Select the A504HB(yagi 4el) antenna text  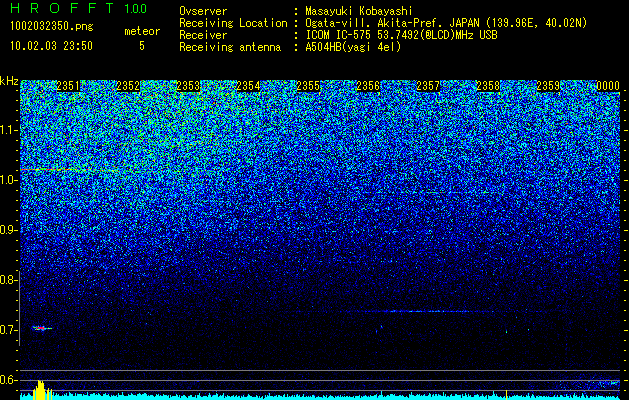[x=353, y=47]
